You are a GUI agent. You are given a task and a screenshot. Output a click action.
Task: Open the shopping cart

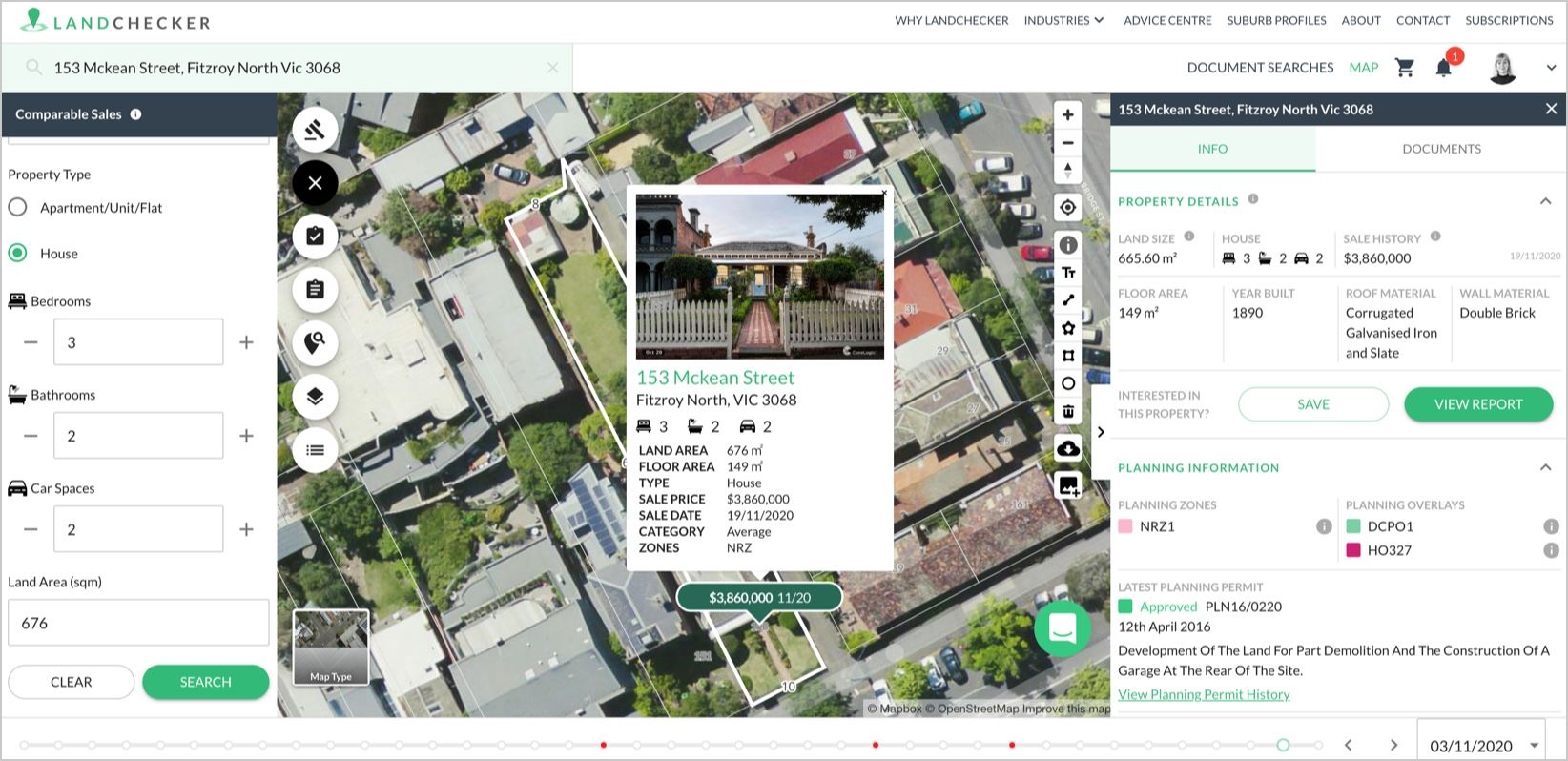[1404, 68]
